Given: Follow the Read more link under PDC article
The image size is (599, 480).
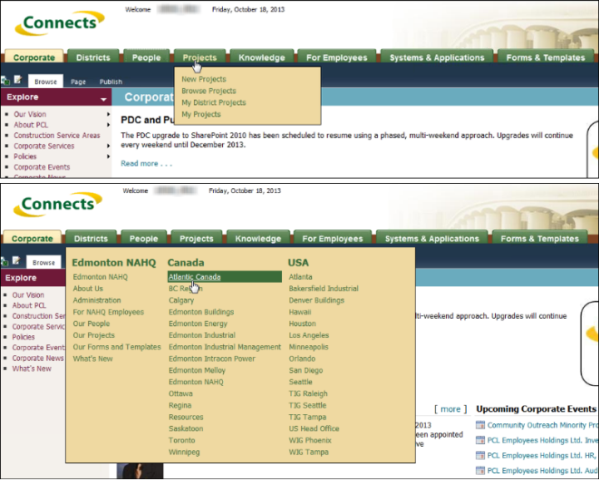Looking at the screenshot, I should pos(146,164).
